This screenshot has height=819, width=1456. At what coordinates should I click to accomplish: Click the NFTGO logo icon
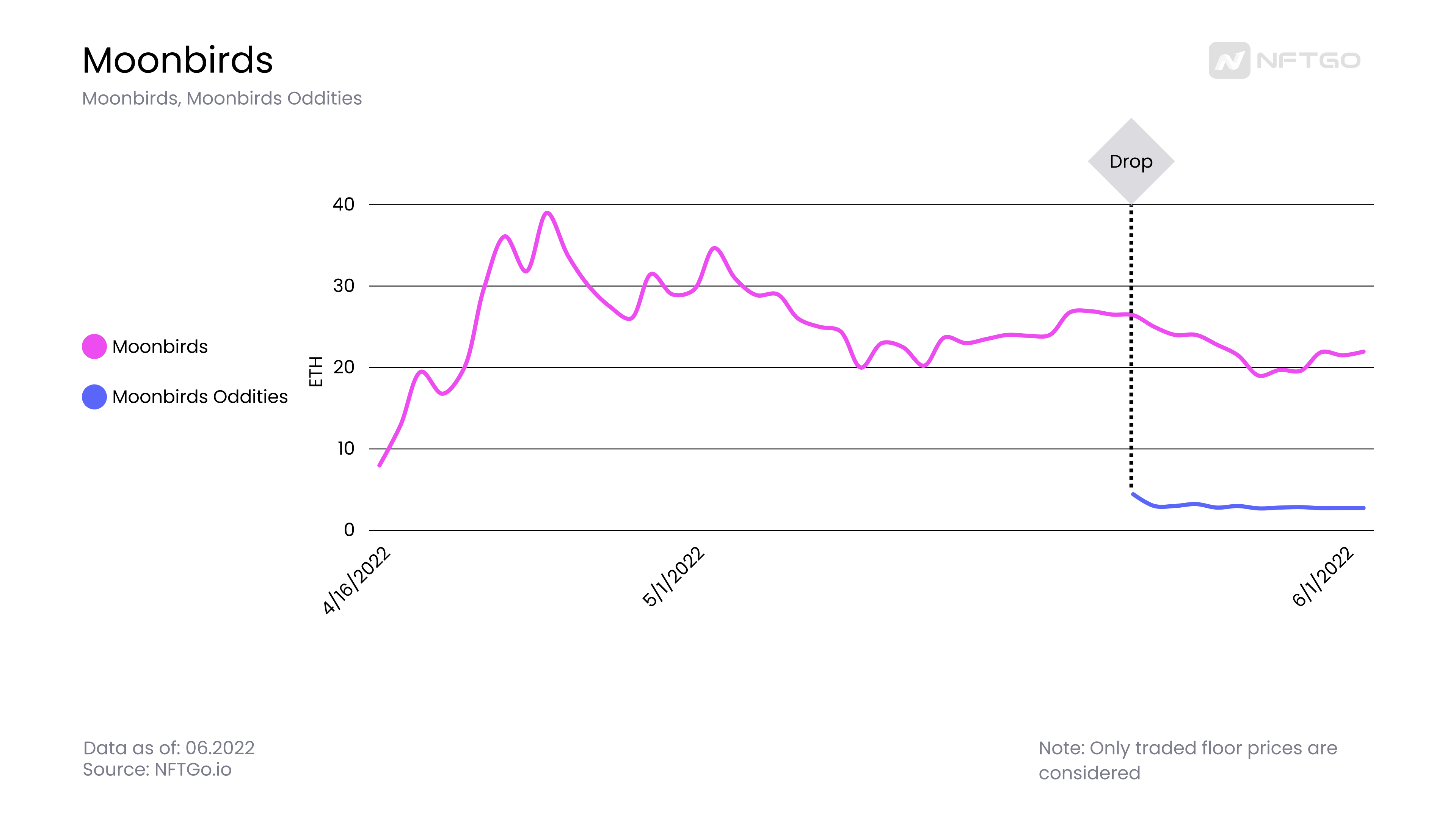click(x=1229, y=61)
